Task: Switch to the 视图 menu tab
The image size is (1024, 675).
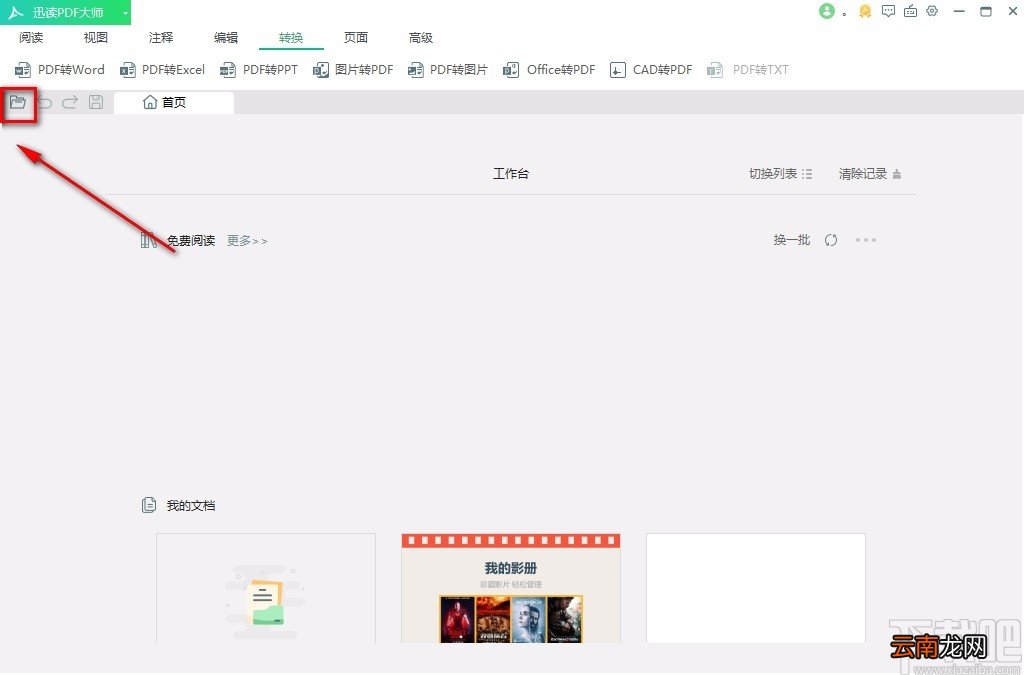Action: (x=96, y=38)
